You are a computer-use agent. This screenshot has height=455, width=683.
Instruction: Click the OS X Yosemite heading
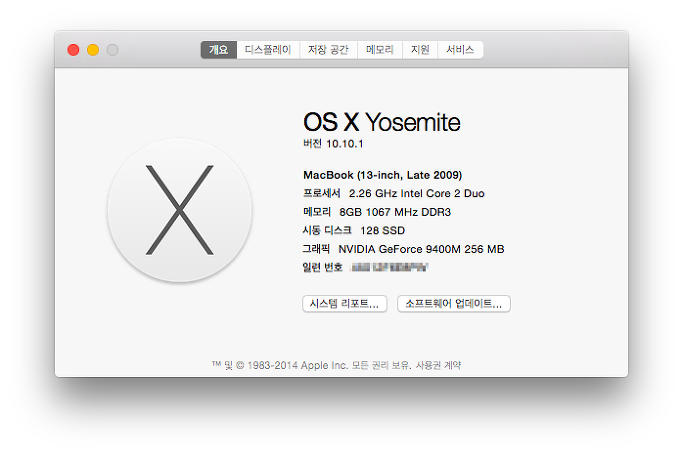[x=382, y=122]
